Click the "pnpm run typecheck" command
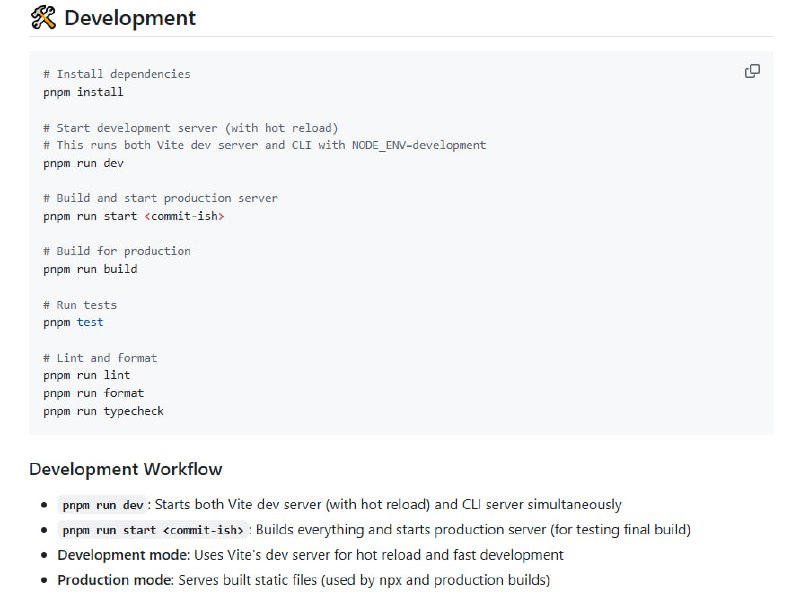Viewport: 800px width, 600px height. [104, 411]
